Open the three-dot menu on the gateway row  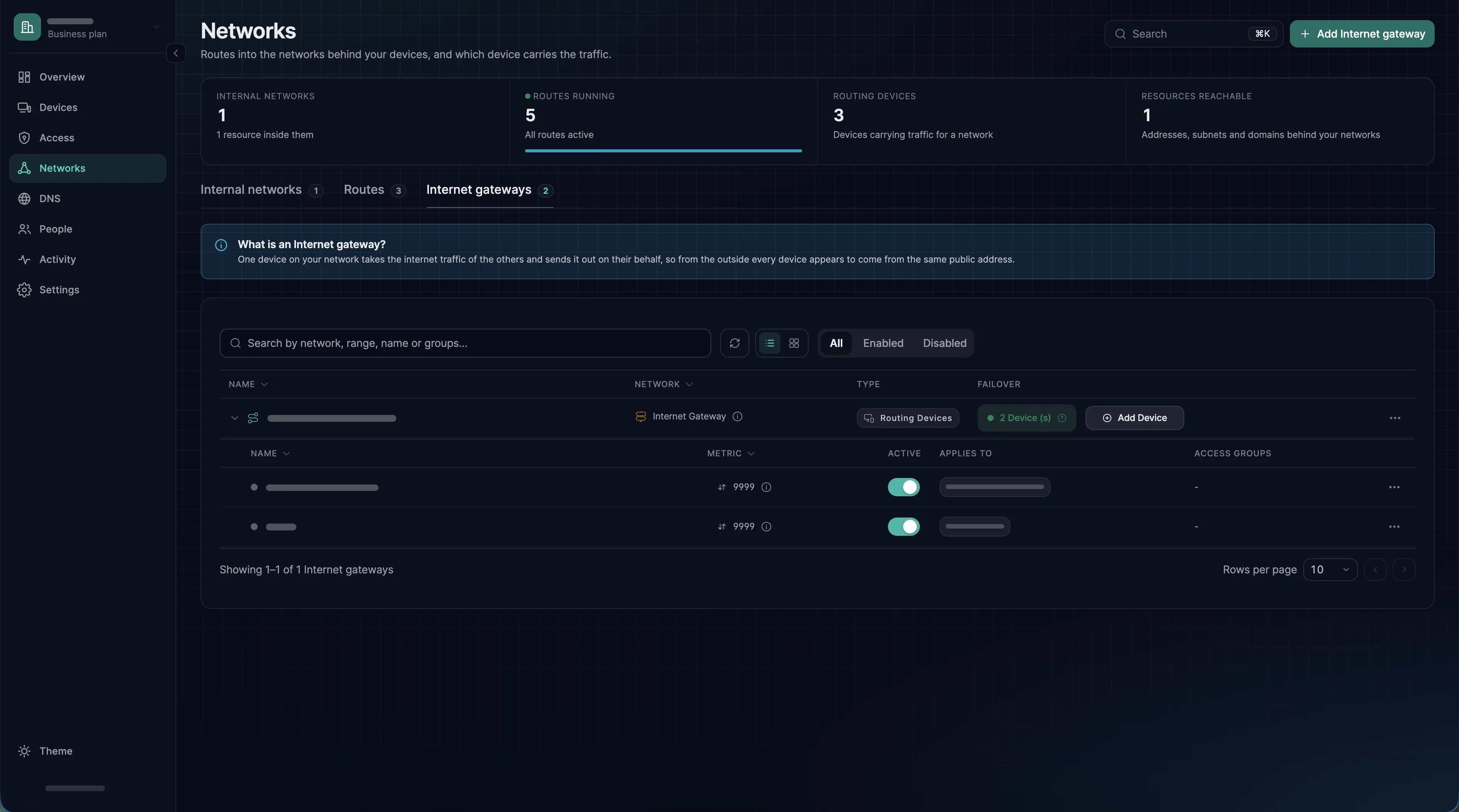(1395, 418)
